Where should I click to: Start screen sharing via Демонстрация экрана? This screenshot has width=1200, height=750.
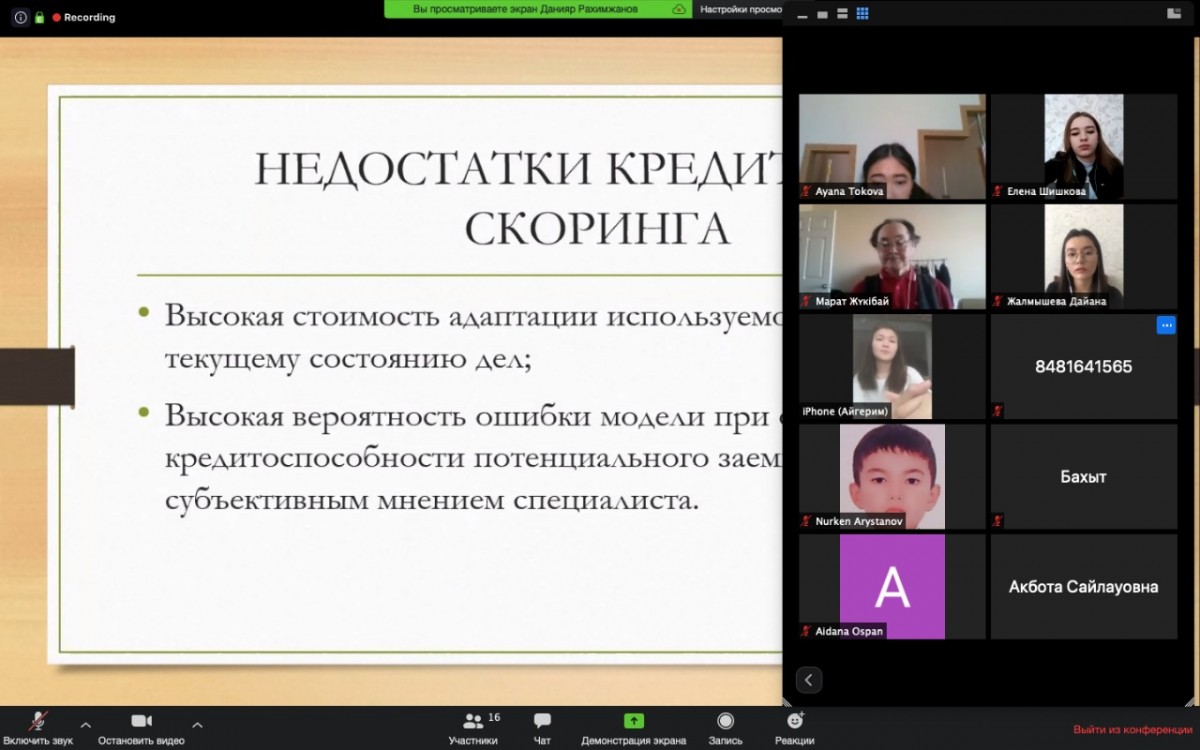(x=633, y=727)
